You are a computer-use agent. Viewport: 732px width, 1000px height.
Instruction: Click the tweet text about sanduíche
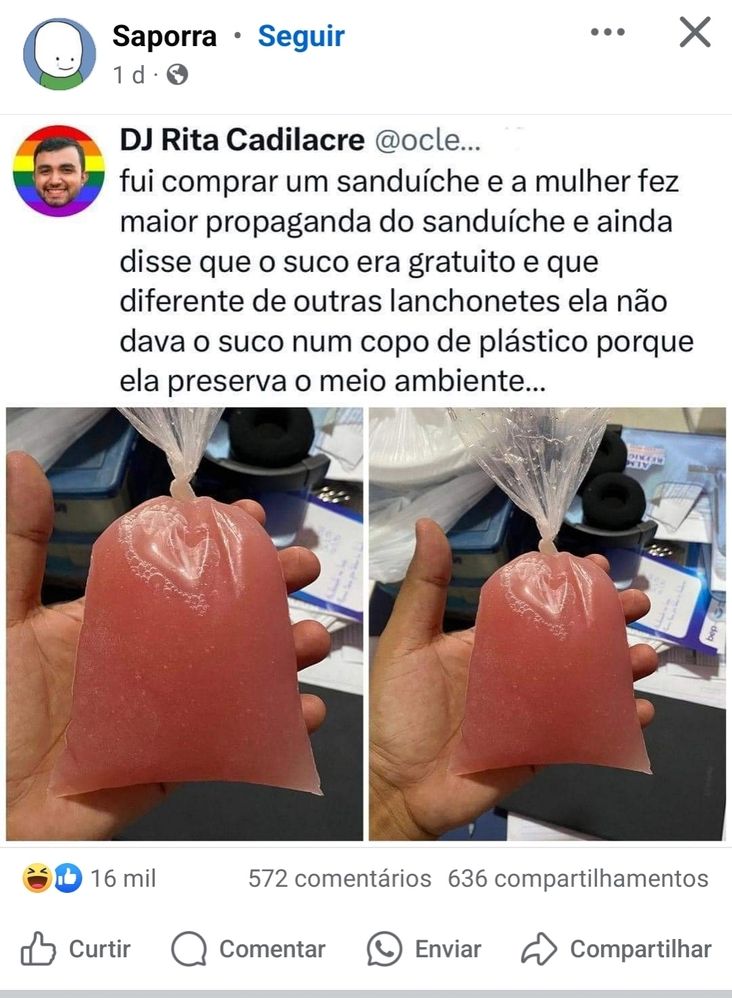406,281
